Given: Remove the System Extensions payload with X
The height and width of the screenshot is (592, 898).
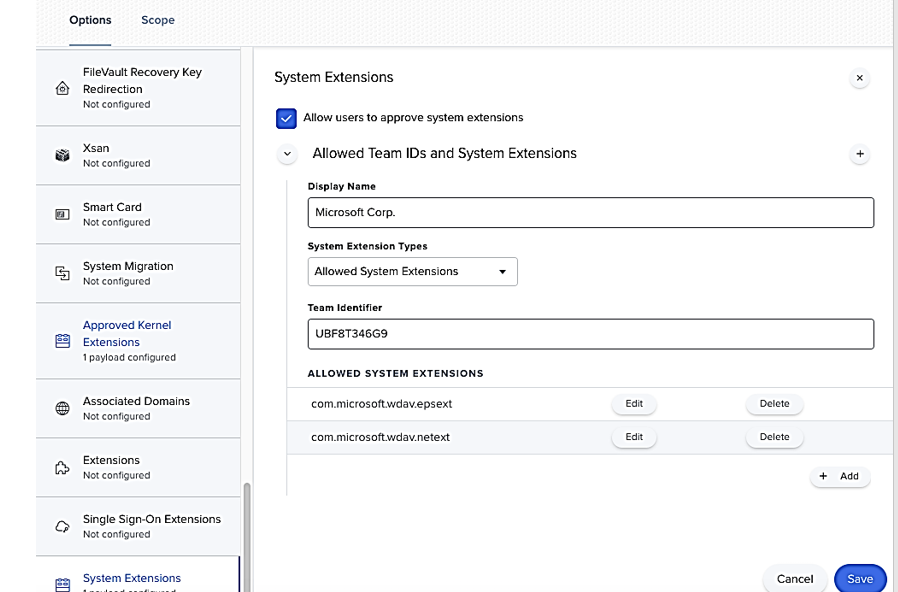Looking at the screenshot, I should (859, 78).
